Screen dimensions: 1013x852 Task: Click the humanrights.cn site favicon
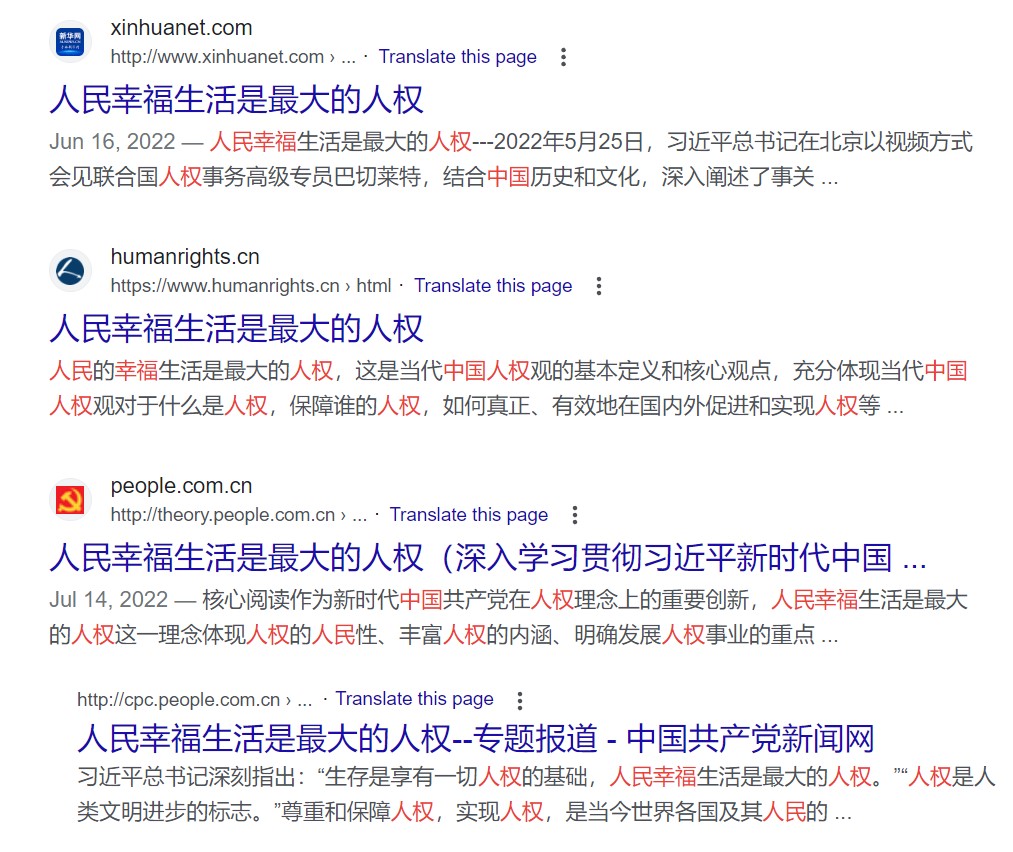point(70,271)
